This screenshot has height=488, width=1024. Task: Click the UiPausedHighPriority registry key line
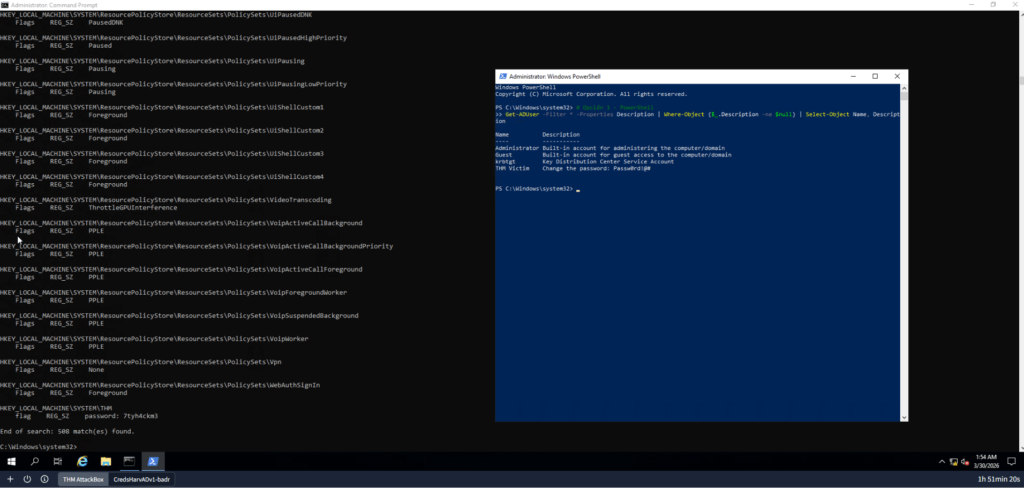point(173,38)
